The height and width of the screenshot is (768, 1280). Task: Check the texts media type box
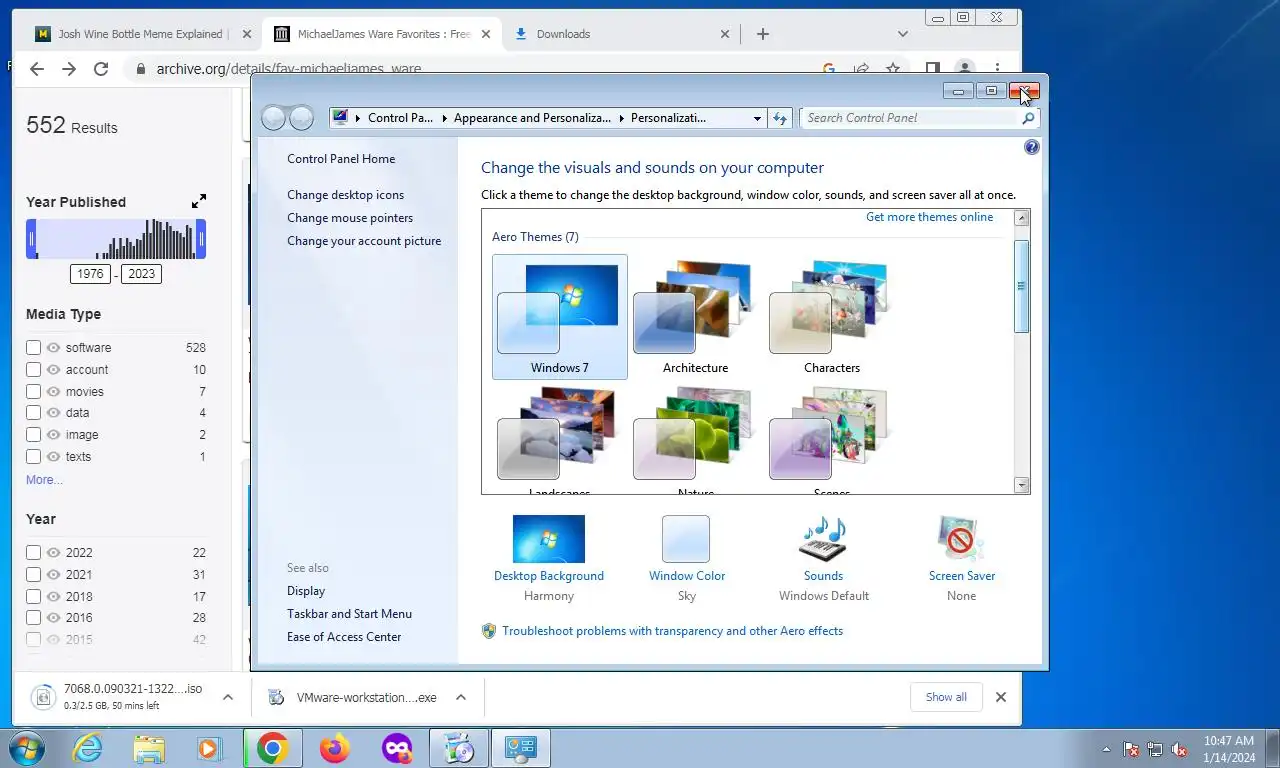[x=33, y=457]
